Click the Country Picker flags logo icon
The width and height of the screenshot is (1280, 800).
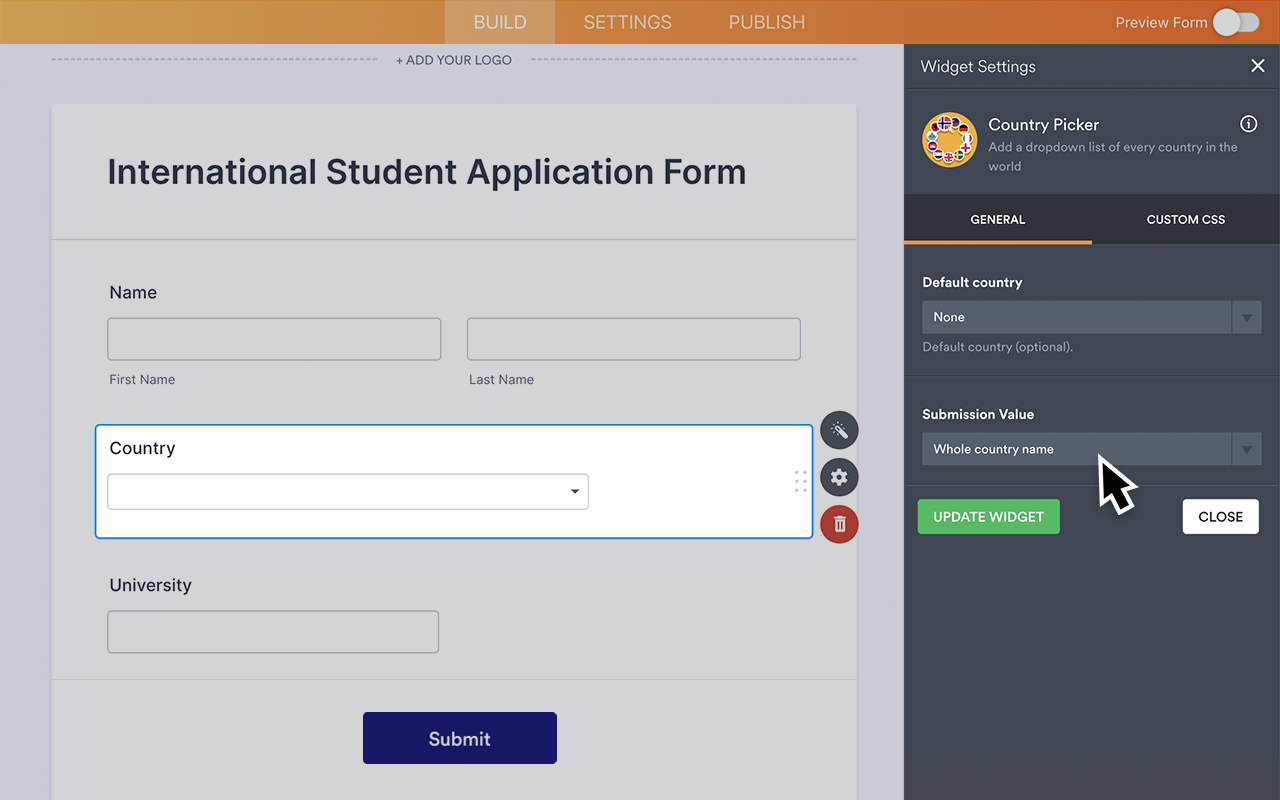pyautogui.click(x=950, y=140)
